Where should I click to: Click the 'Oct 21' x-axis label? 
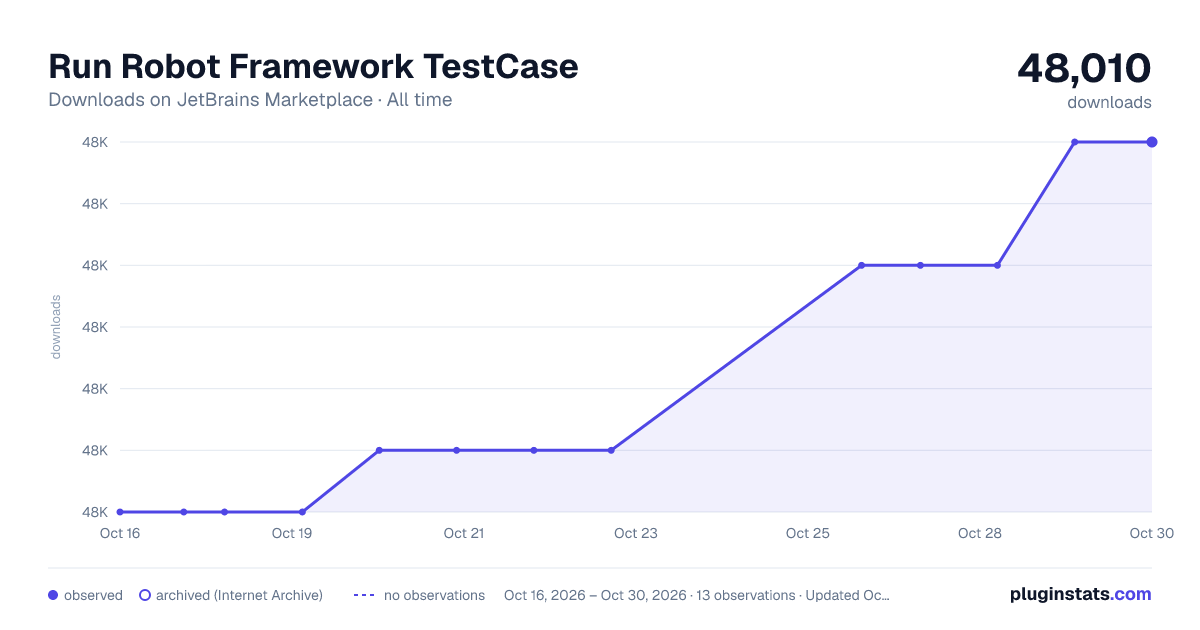click(x=464, y=533)
